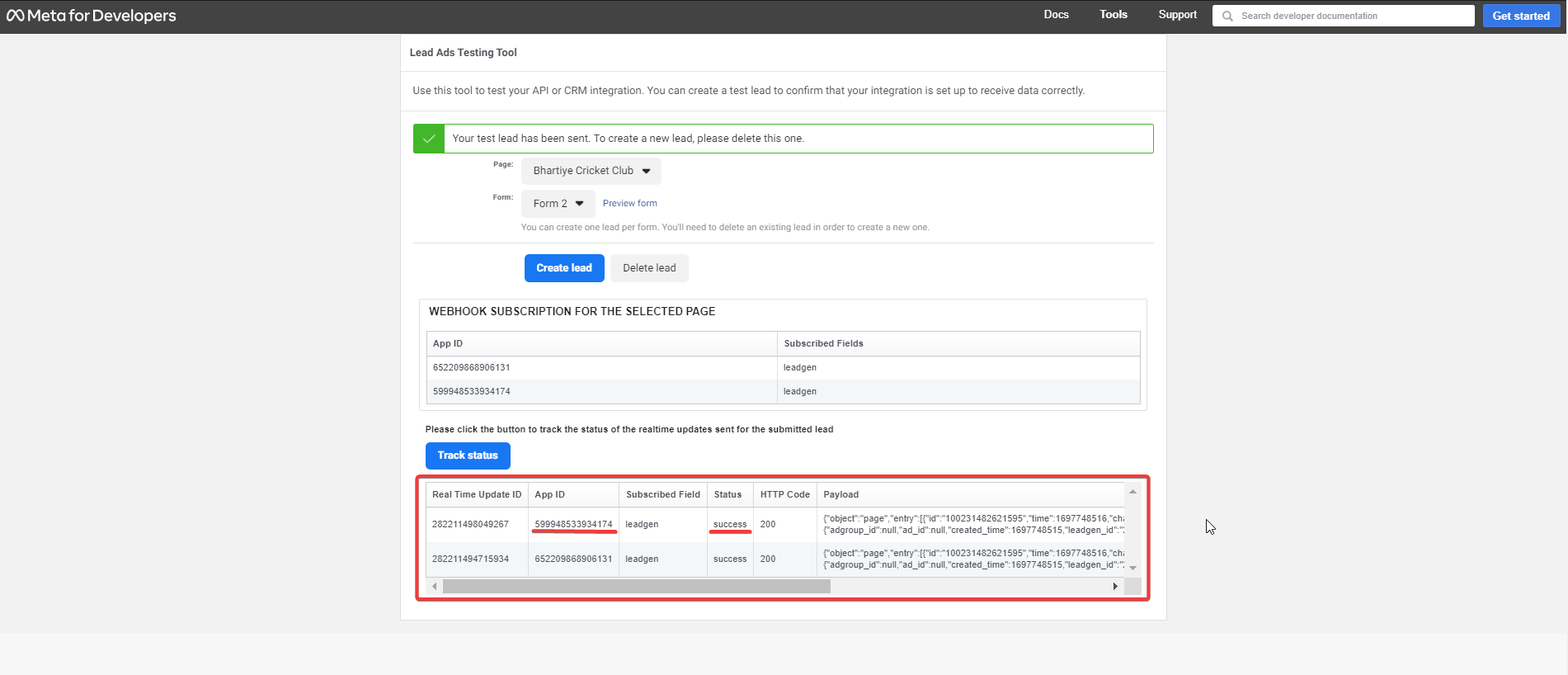Open the Docs menu
Viewport: 1568px width, 675px height.
click(x=1056, y=15)
